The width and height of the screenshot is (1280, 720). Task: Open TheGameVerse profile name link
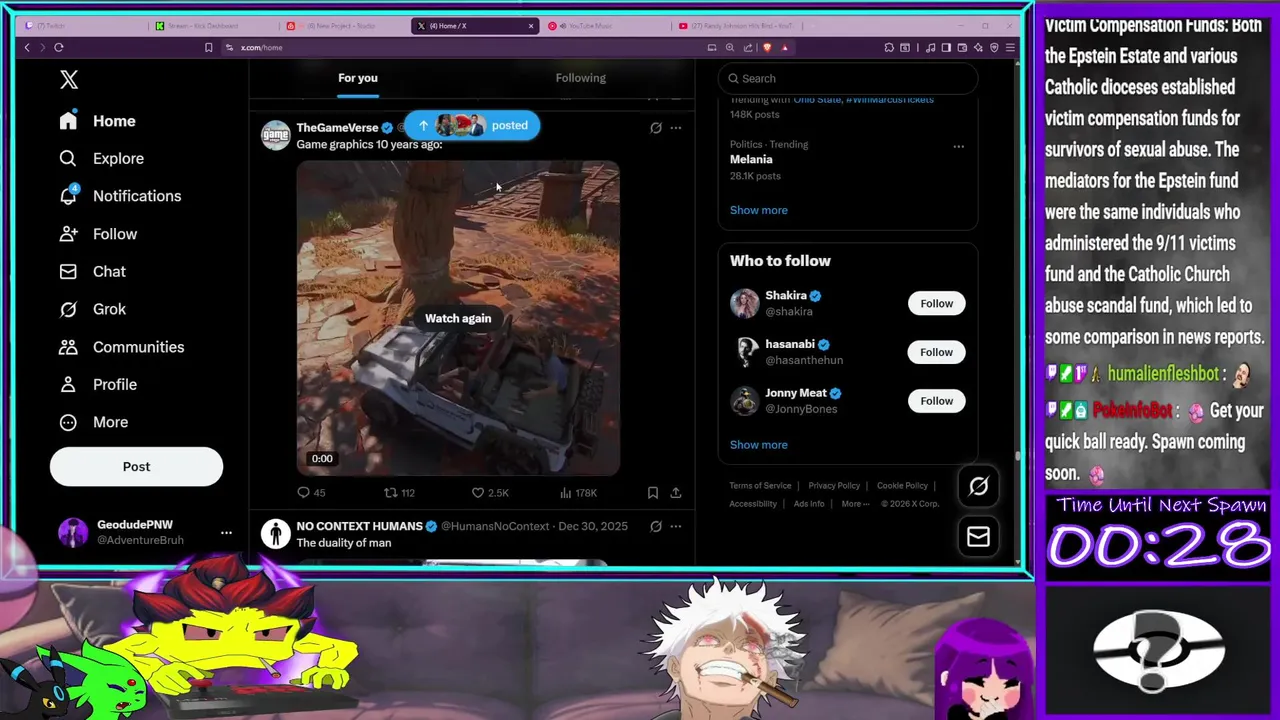coord(337,128)
